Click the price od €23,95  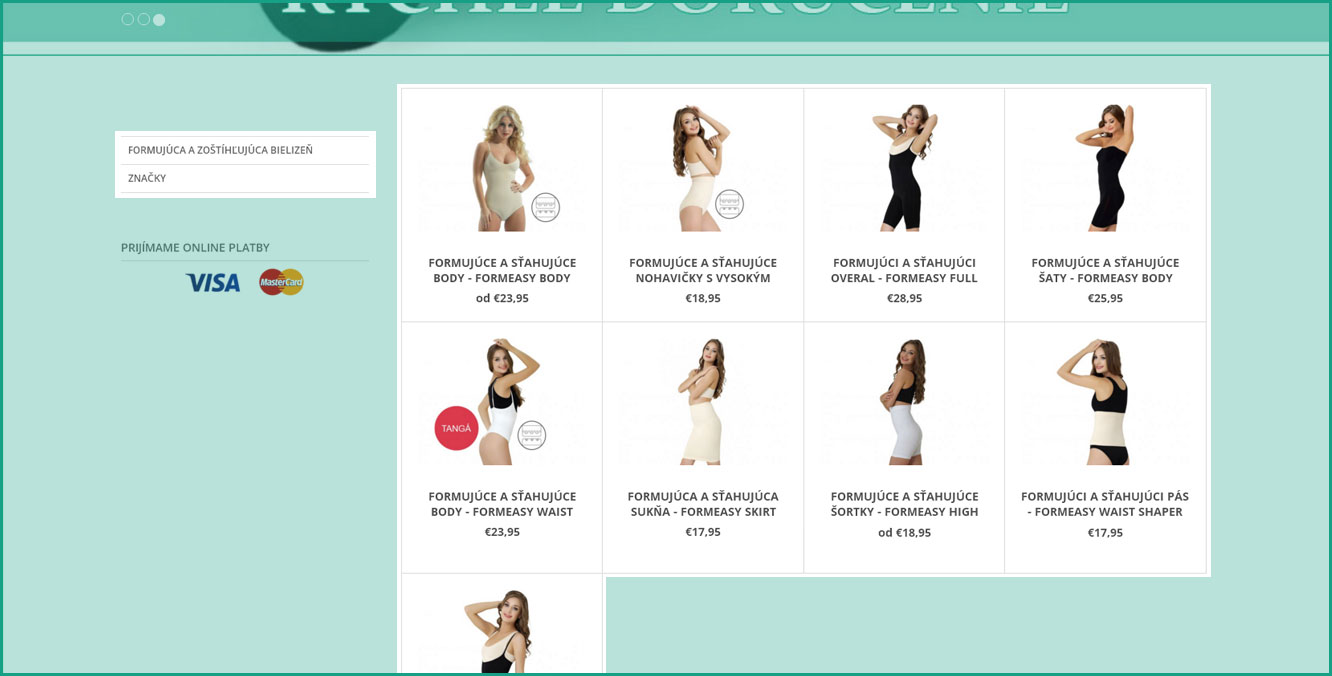(502, 298)
